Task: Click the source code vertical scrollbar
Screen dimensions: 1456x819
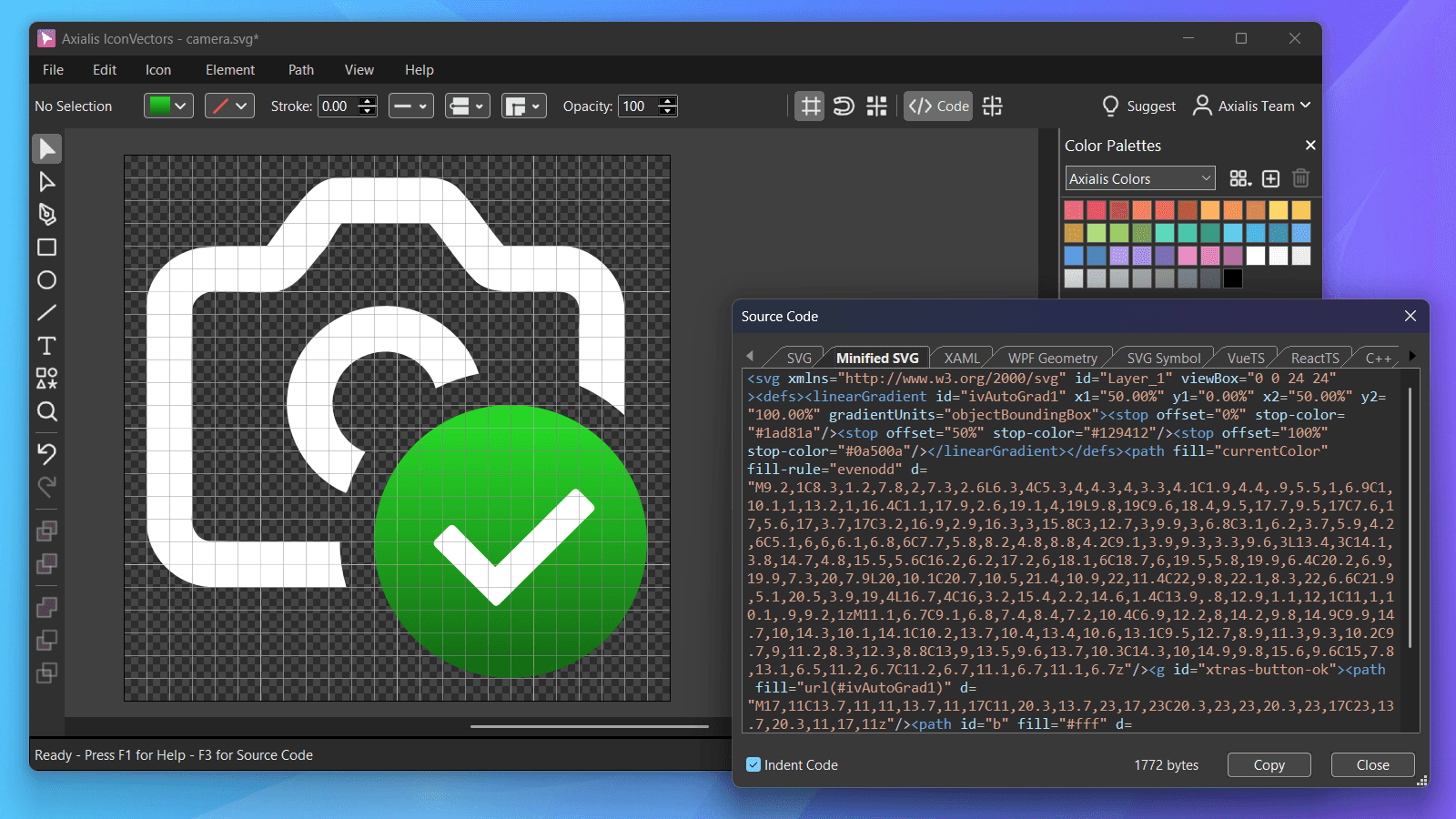Action: coord(1410,517)
